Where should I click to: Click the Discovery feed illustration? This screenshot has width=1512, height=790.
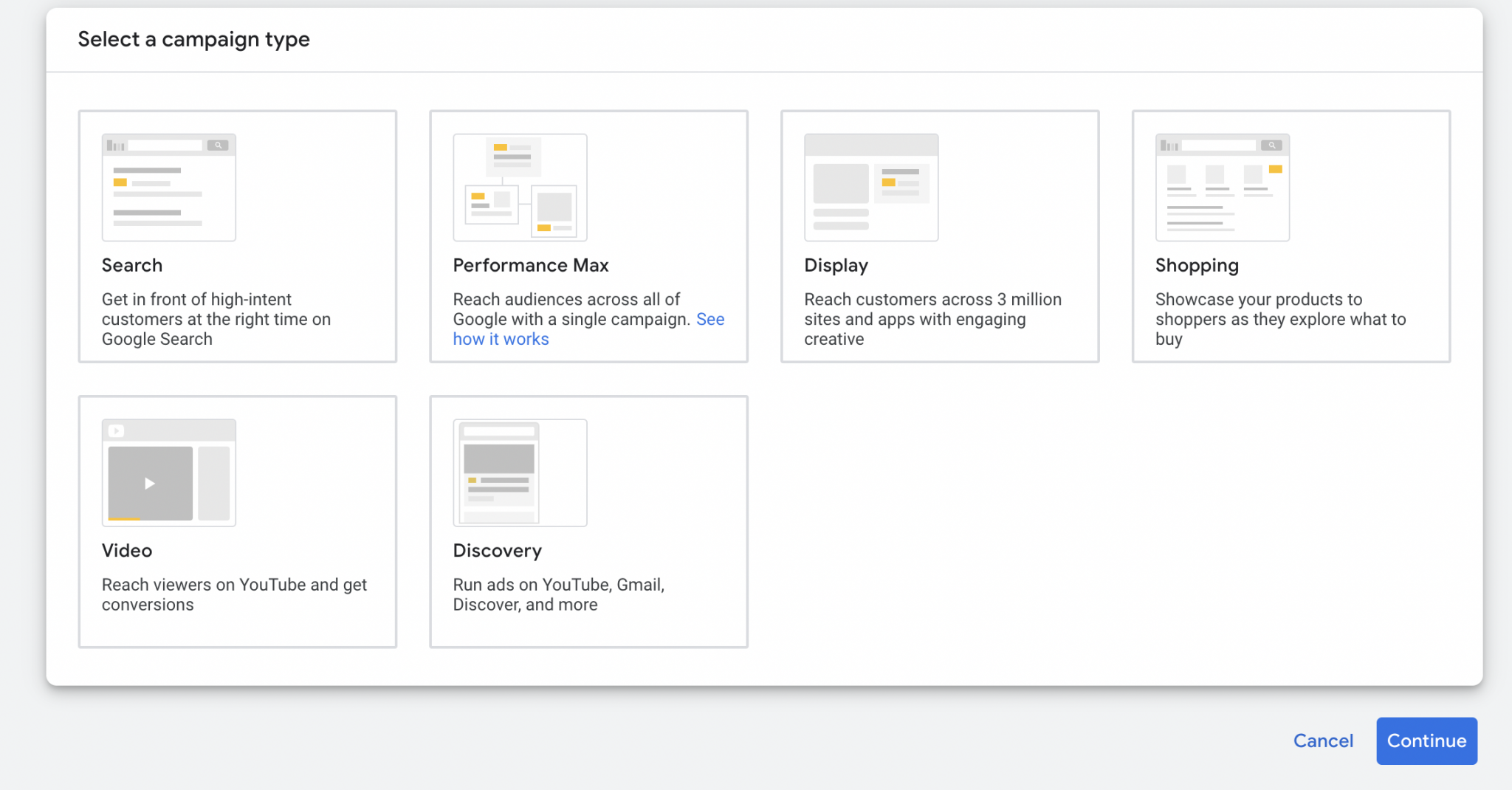(x=519, y=473)
